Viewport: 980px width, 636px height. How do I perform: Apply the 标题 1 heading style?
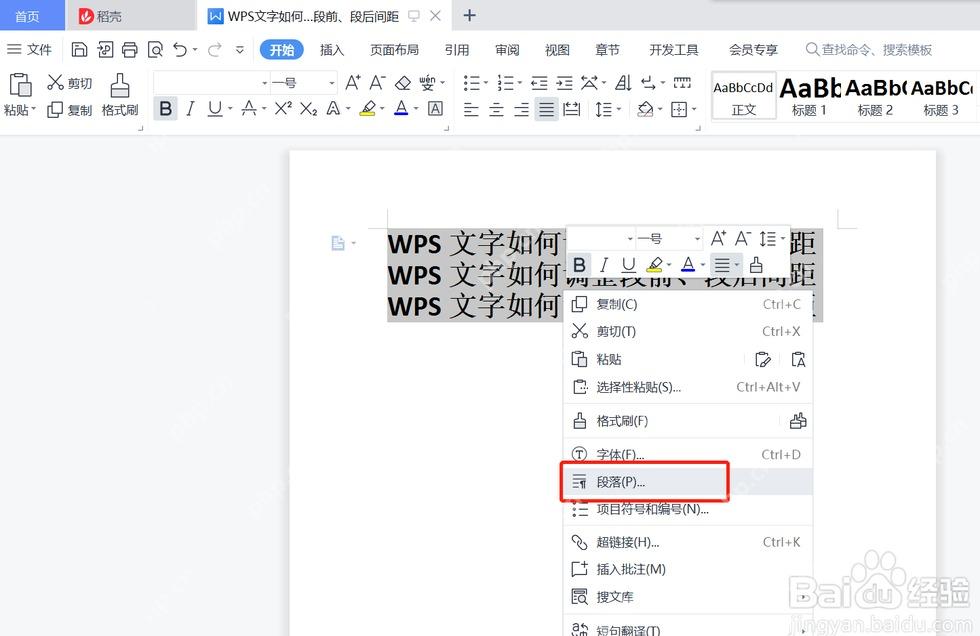click(x=809, y=96)
